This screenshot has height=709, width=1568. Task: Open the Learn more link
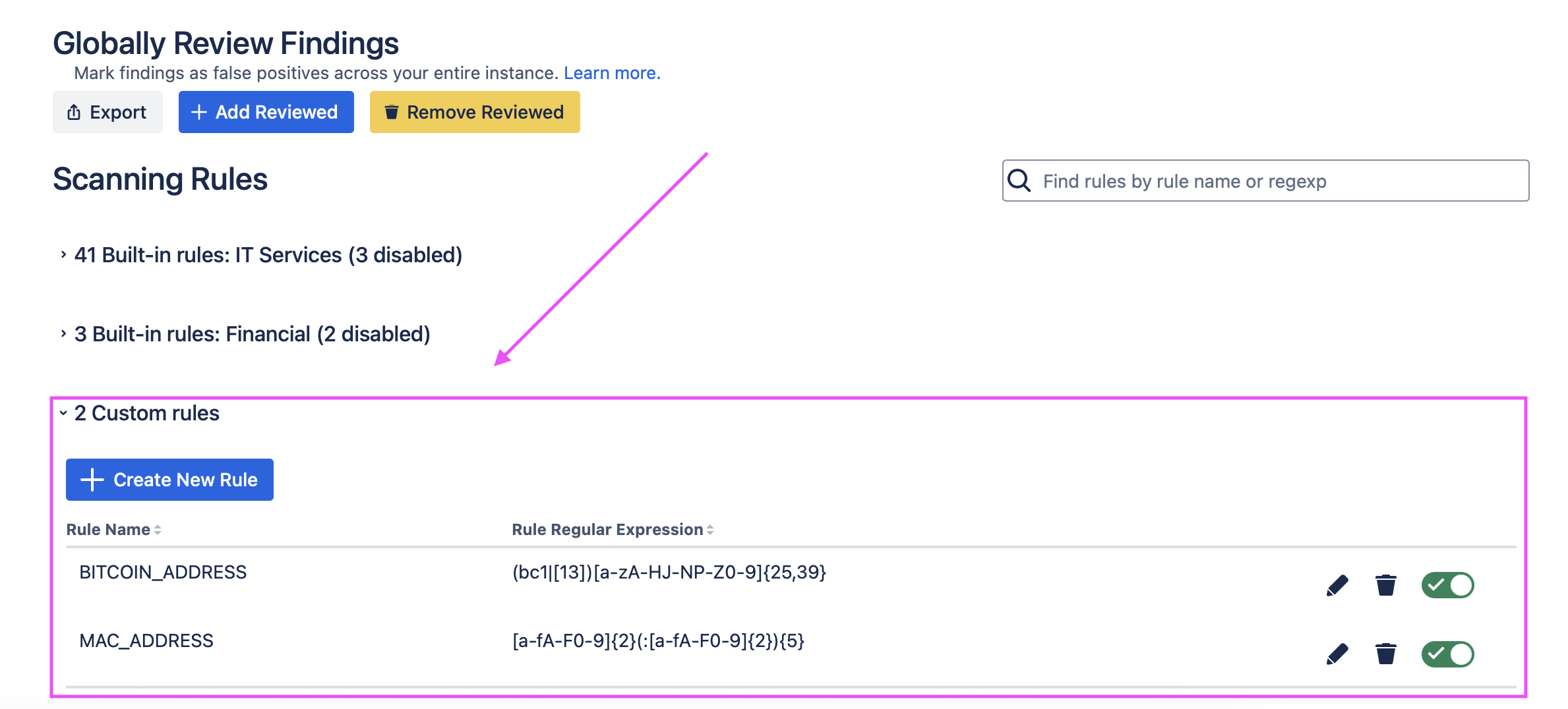[611, 73]
